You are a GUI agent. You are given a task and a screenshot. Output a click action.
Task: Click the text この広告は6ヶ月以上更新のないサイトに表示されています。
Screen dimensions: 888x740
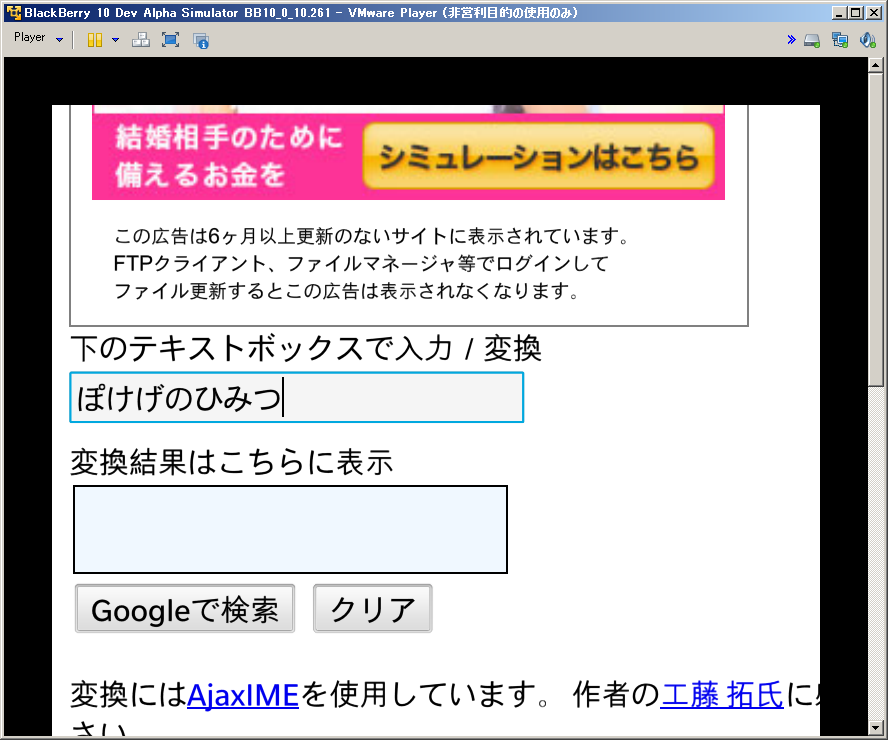[372, 236]
